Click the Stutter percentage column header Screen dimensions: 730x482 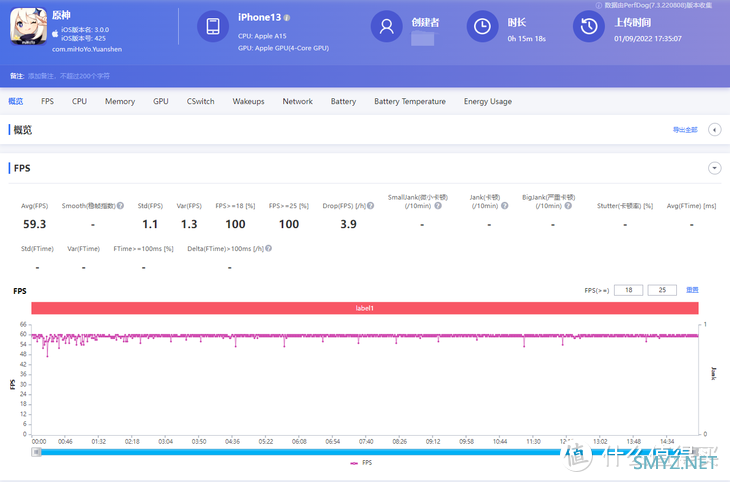625,206
